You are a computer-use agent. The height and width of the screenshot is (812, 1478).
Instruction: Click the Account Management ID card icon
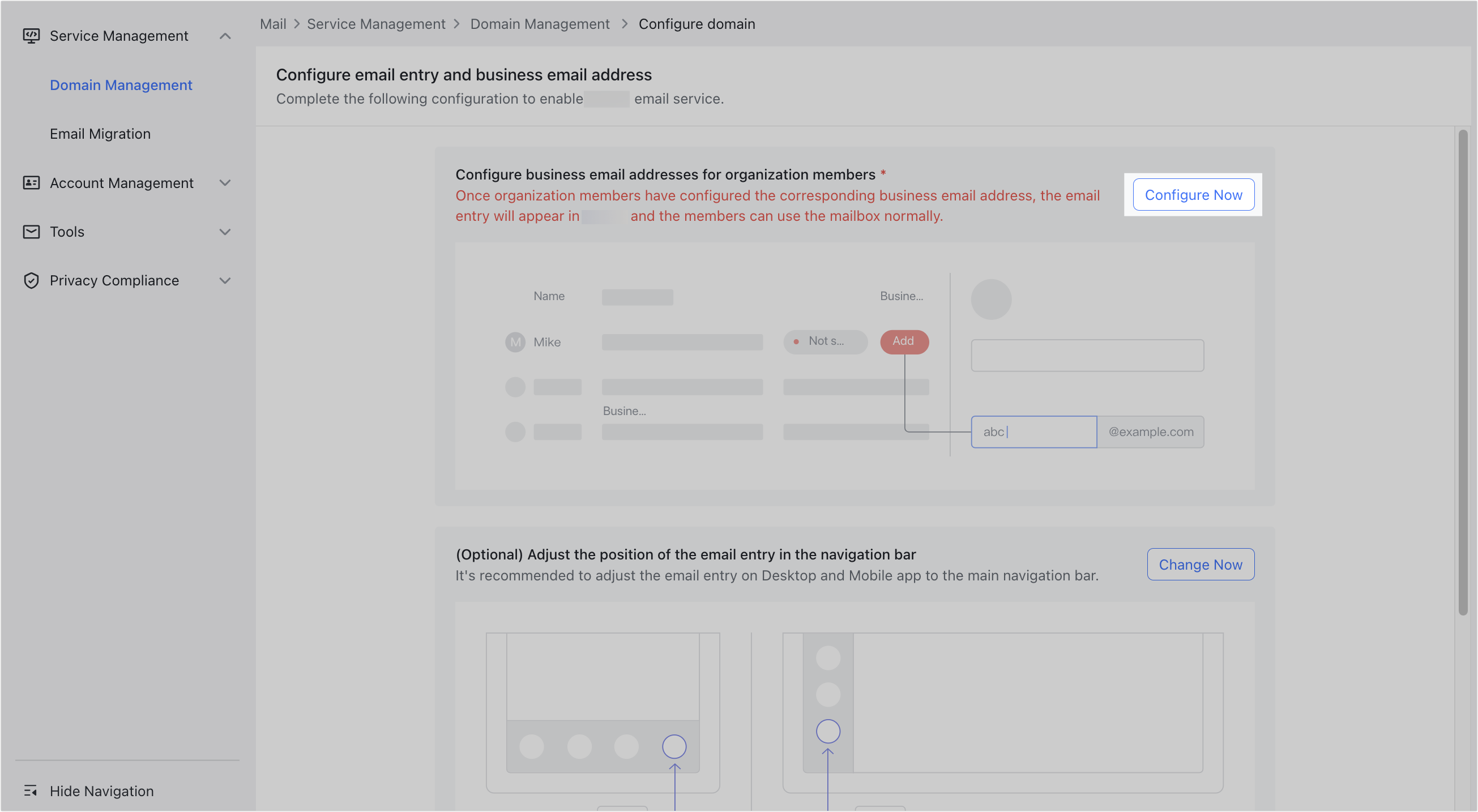point(31,182)
